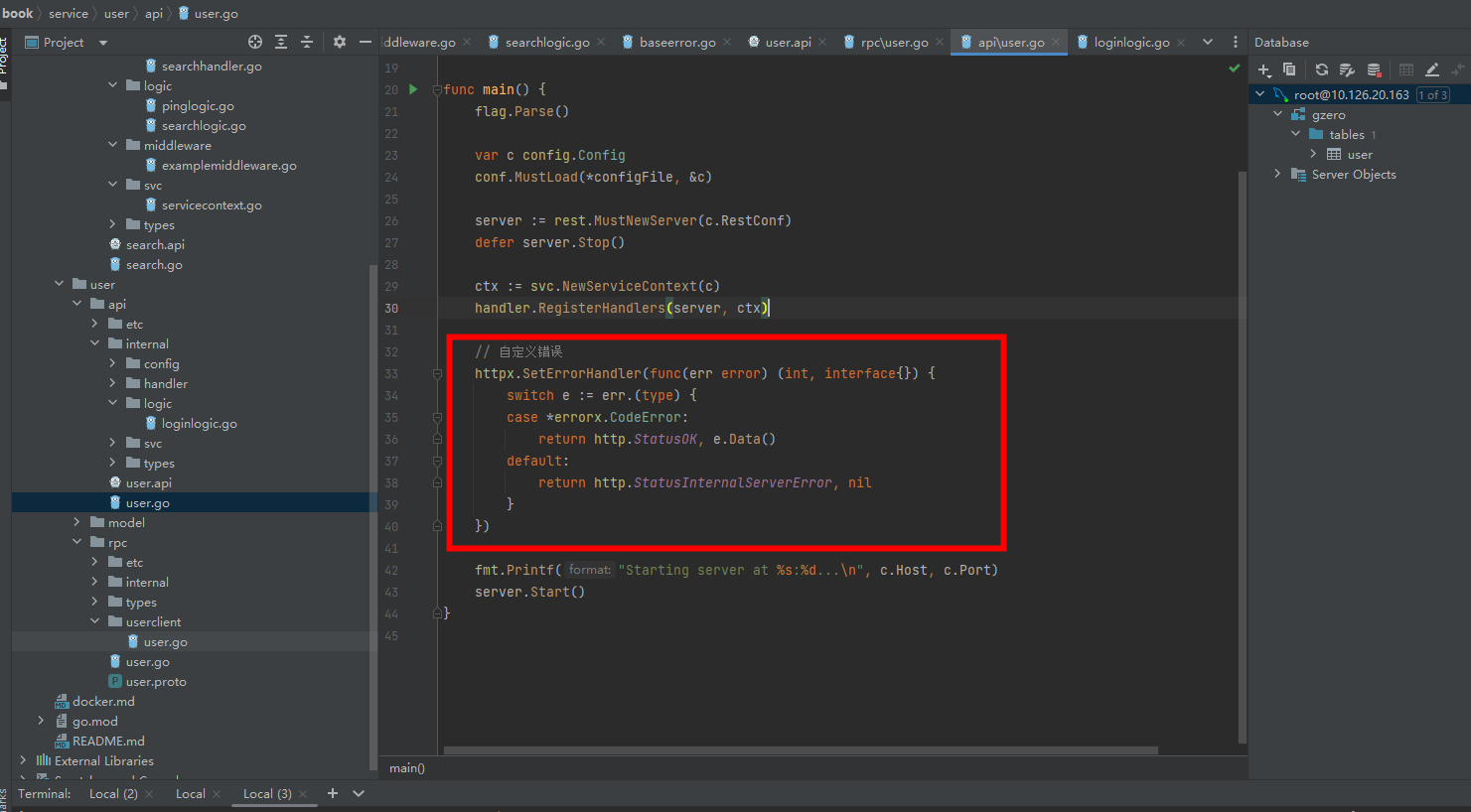Screen dimensions: 1471x812
Task: Close the user.api editor tab
Action: coord(822,42)
